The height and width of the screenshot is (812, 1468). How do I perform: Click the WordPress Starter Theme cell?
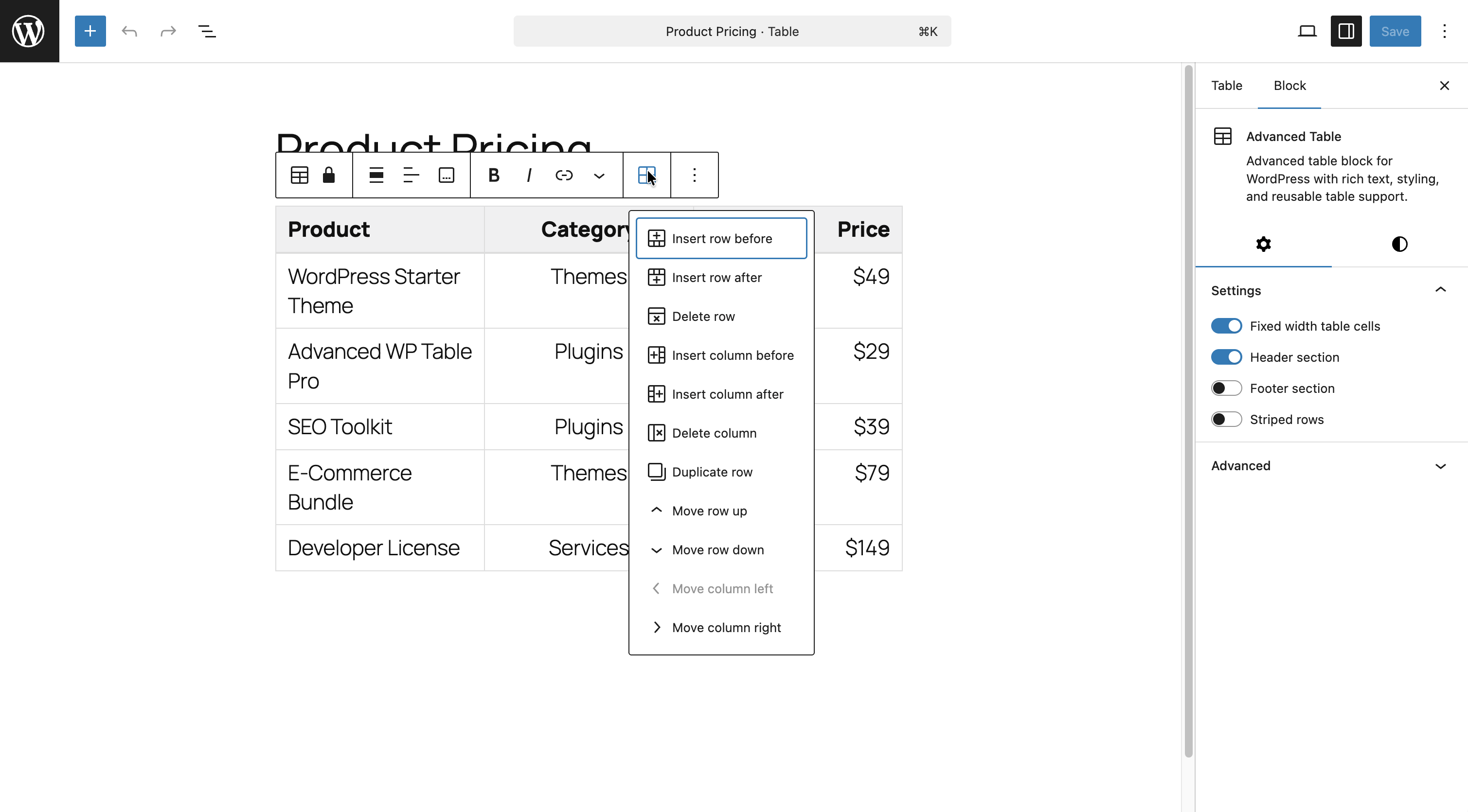tap(380, 291)
